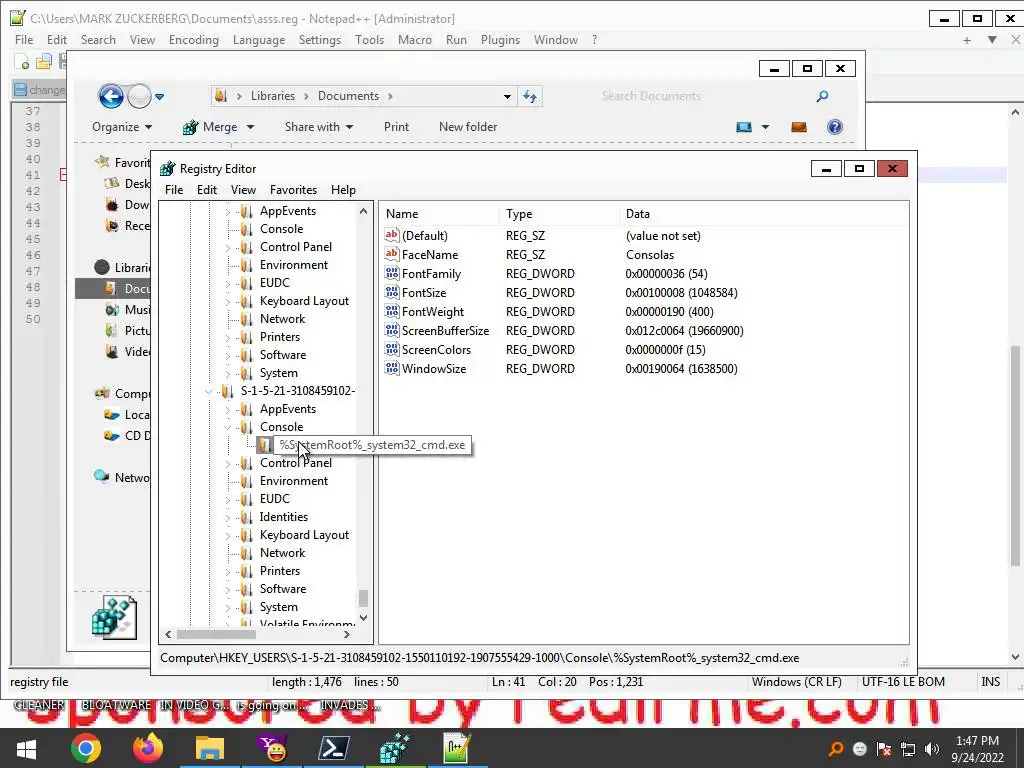The height and width of the screenshot is (768, 1024).
Task: Open PowerShell from the taskbar
Action: 334,748
